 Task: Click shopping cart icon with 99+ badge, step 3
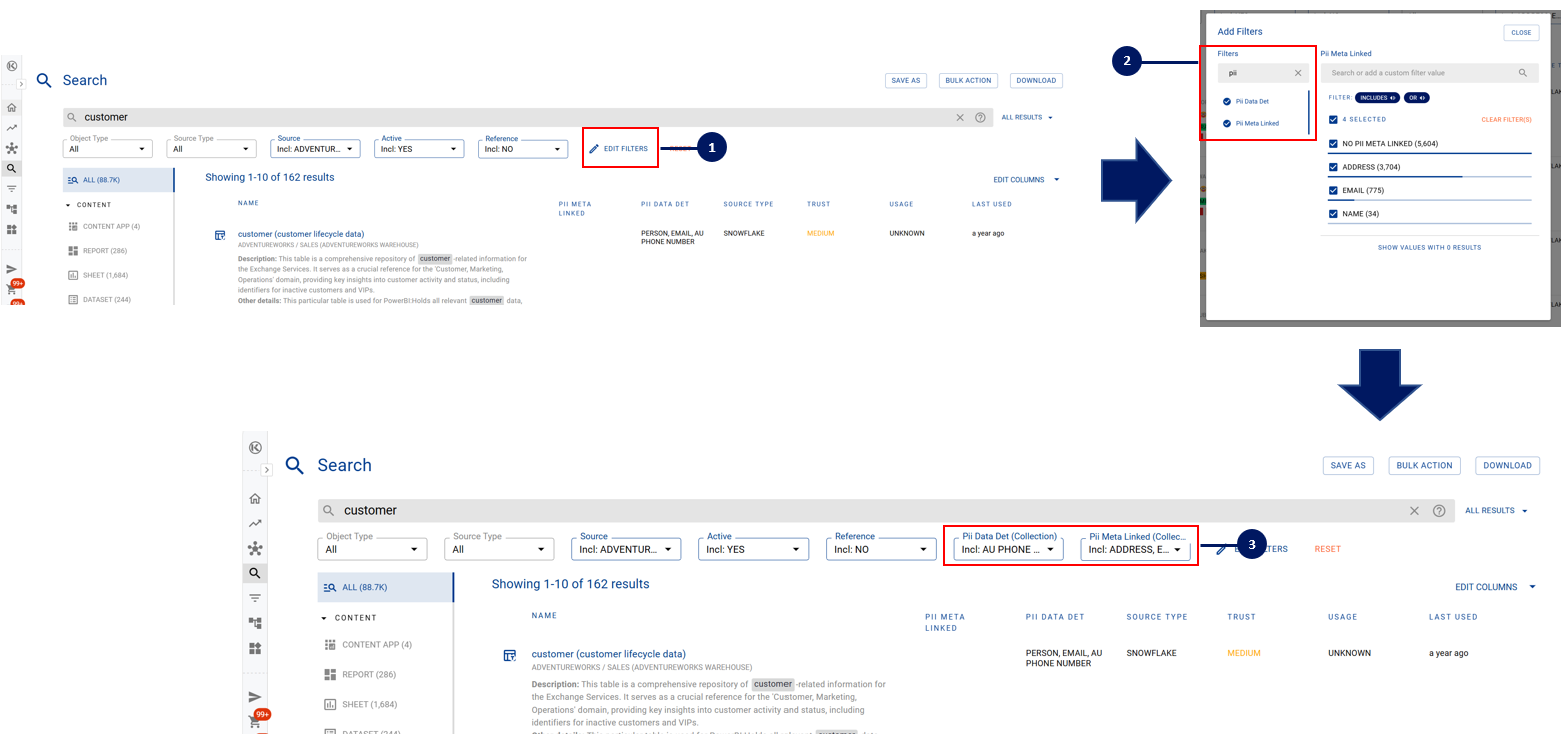pos(254,722)
